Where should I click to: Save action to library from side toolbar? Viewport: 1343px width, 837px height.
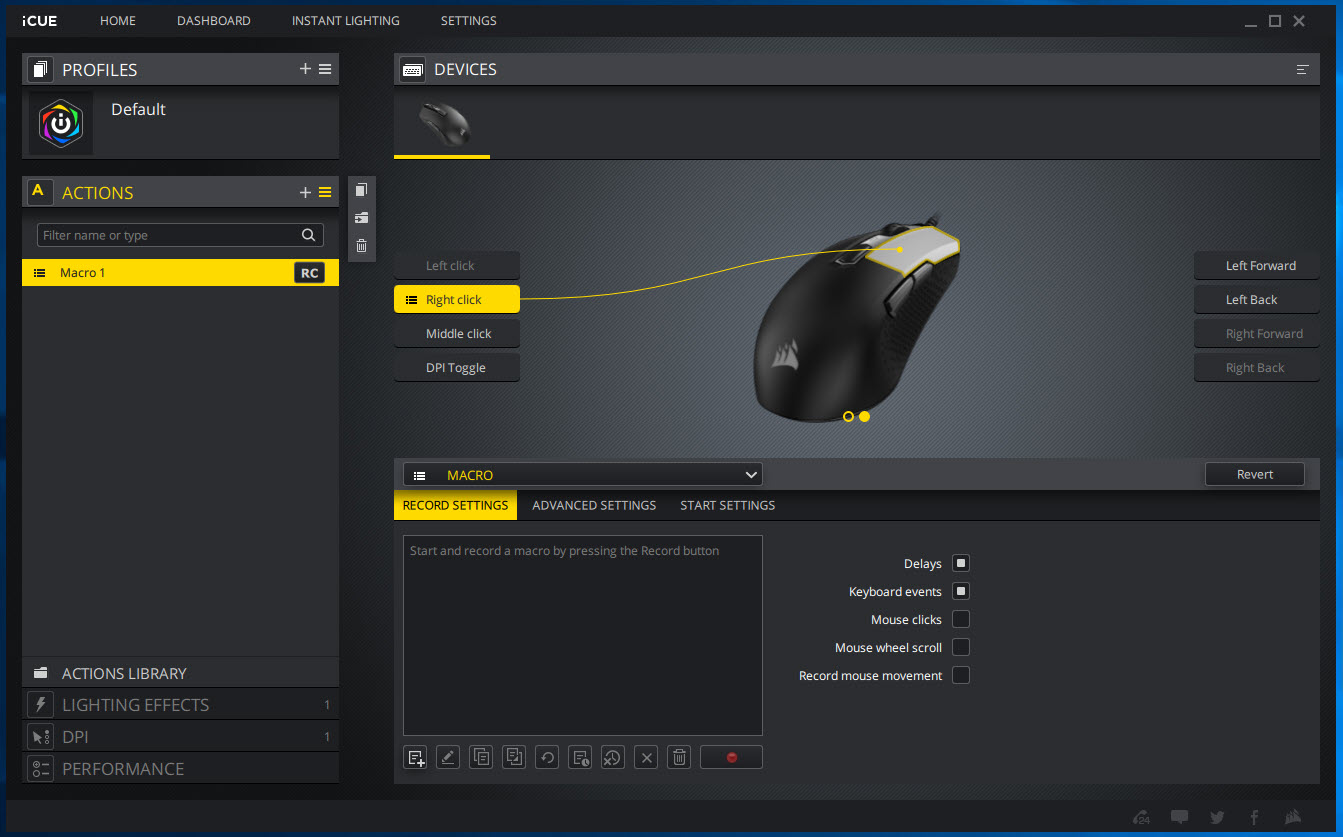361,218
